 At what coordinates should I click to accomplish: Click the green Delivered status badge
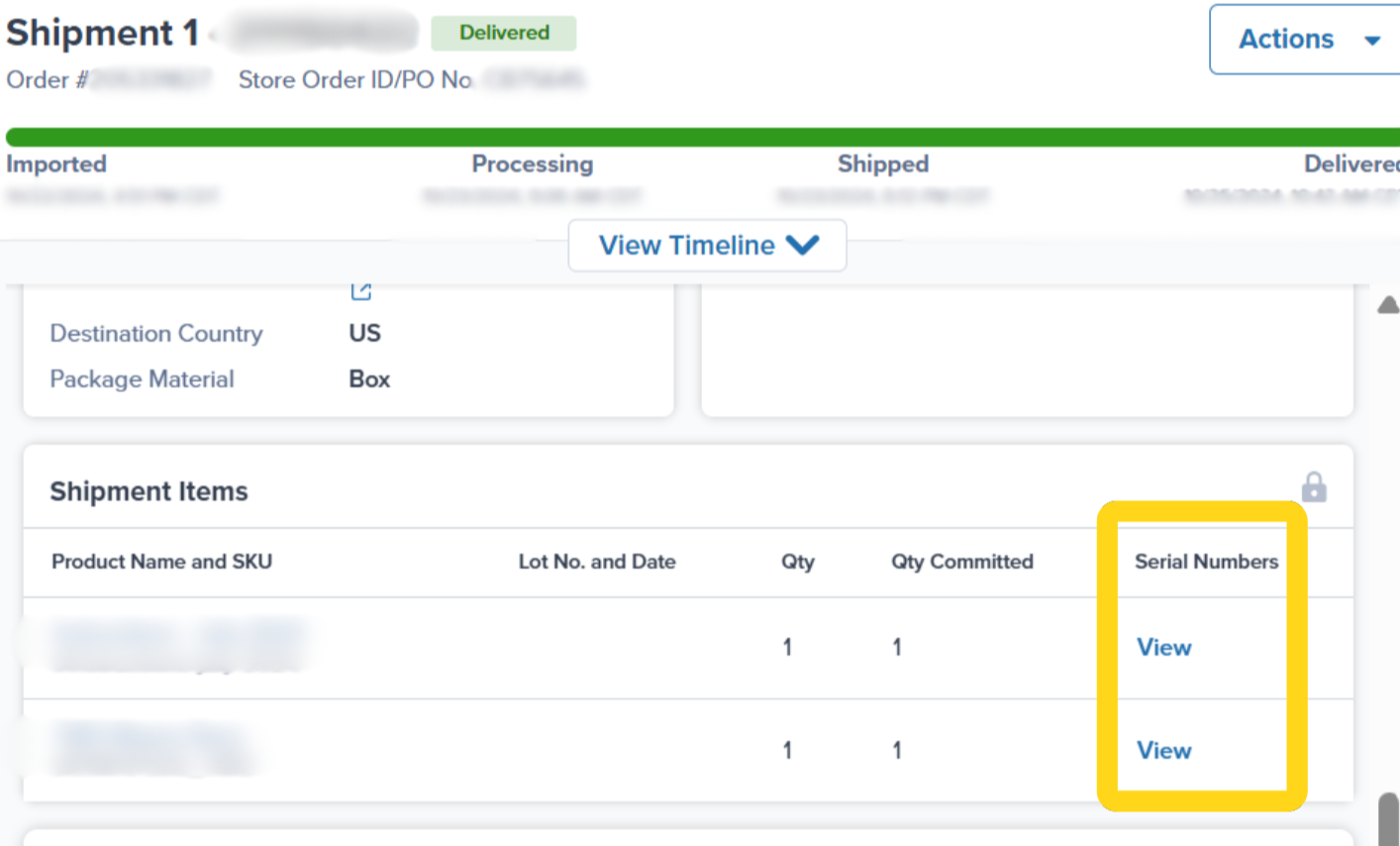click(x=504, y=33)
